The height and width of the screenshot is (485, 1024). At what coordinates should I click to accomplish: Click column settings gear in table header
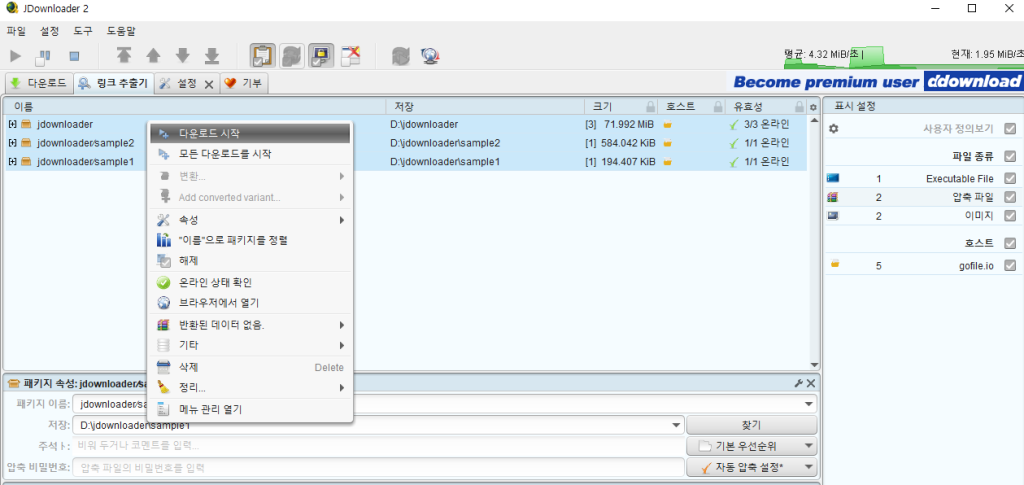[813, 107]
